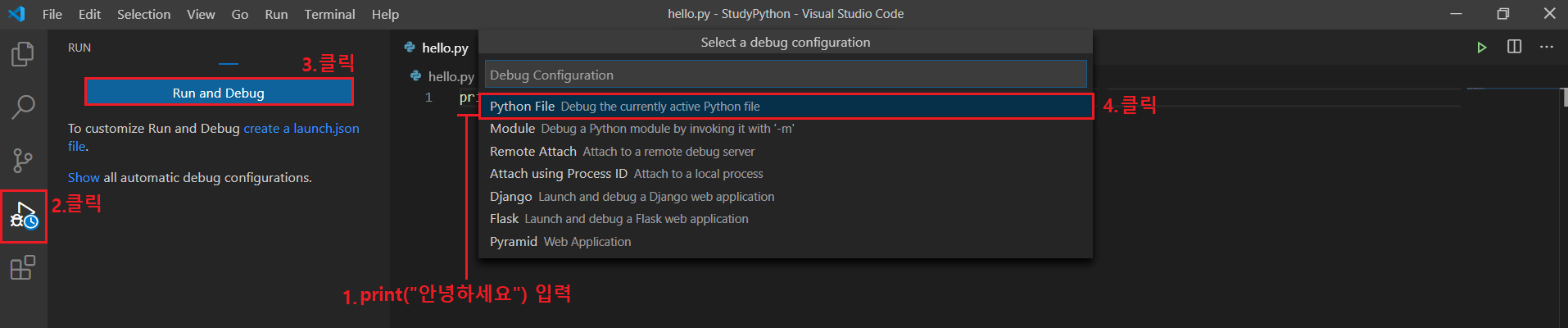Open the Search view in activity bar
Image resolution: width=1568 pixels, height=328 pixels.
coord(23,107)
